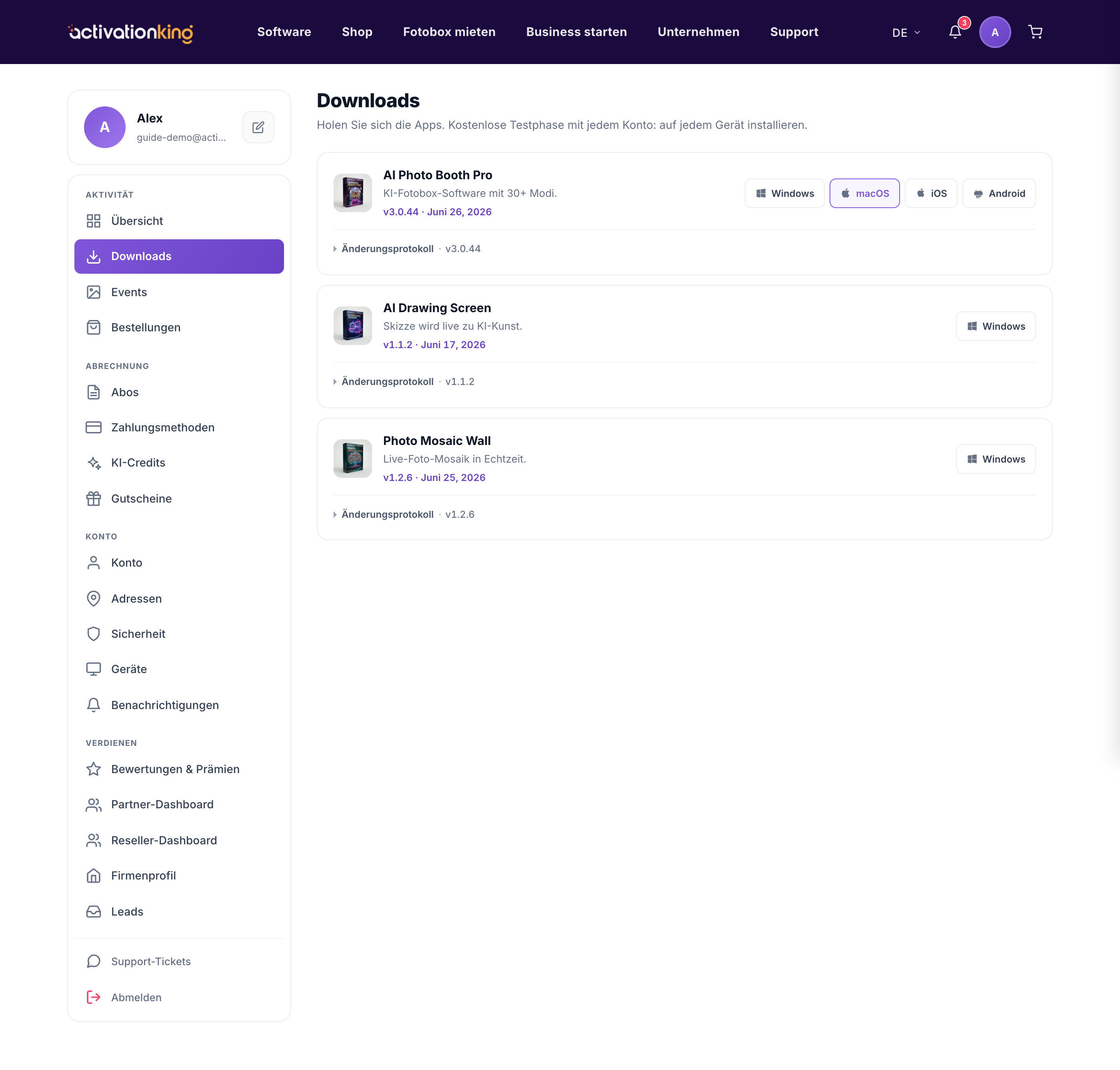This screenshot has height=1070, width=1120.
Task: Click the Firmenprofil building icon
Action: tap(94, 876)
